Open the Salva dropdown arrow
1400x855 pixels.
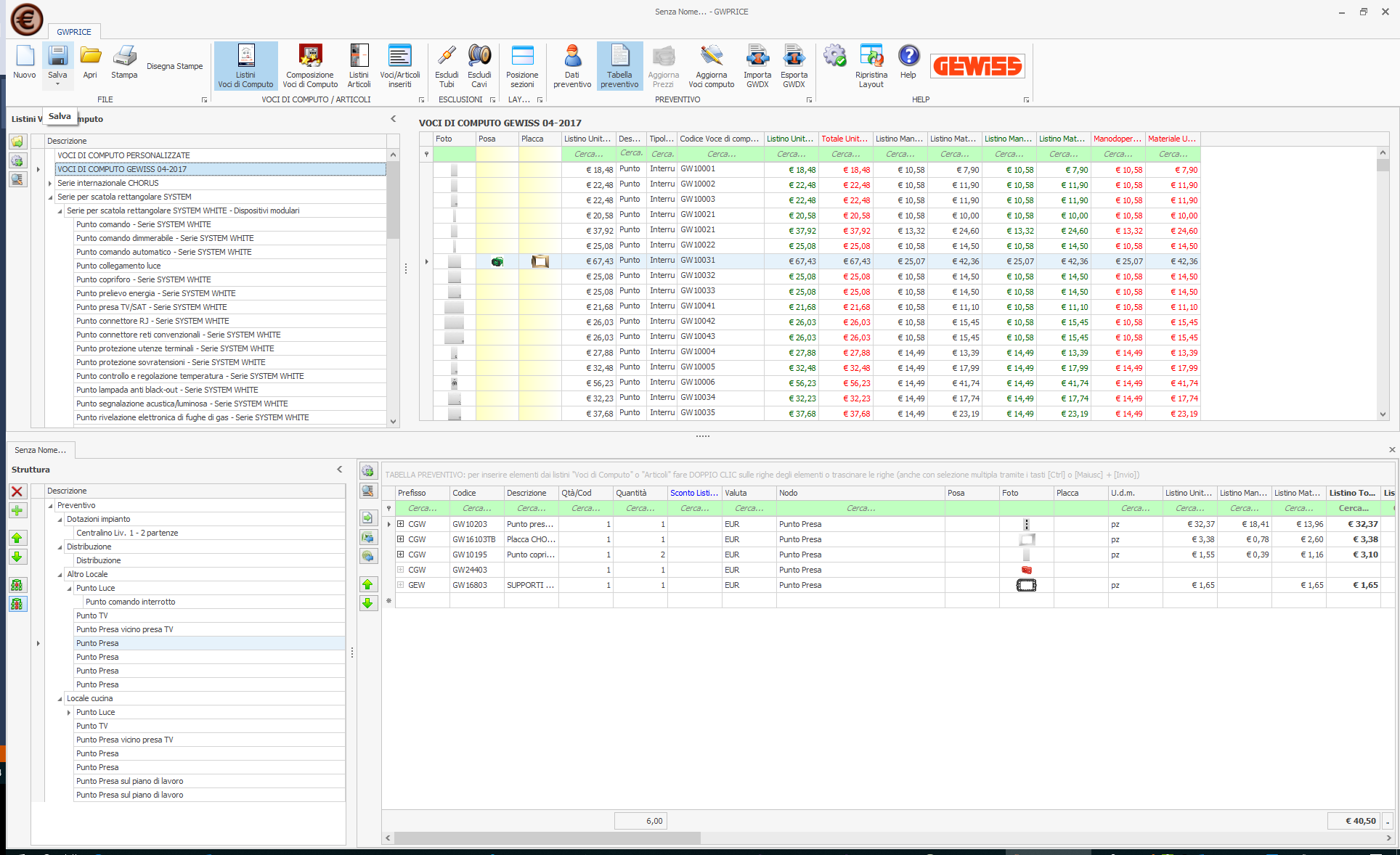[57, 84]
